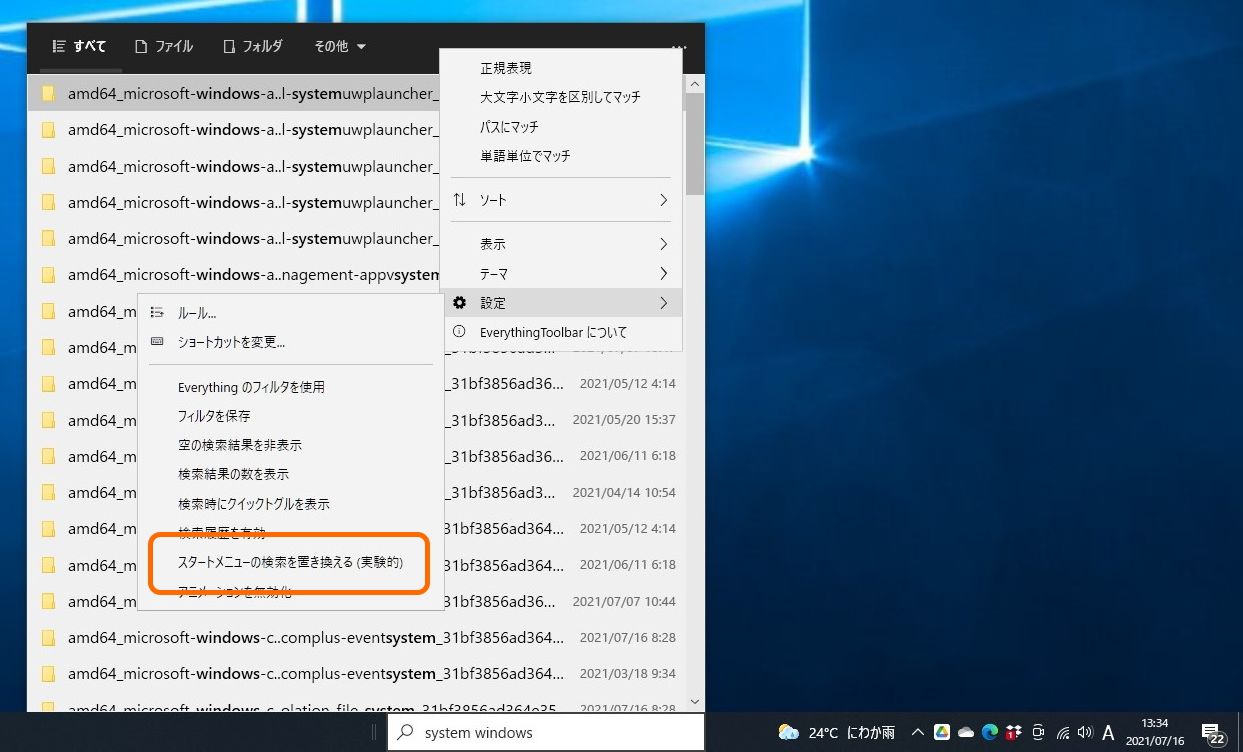Switch to the ファイル tab
Image resolution: width=1243 pixels, height=752 pixels.
coord(163,46)
